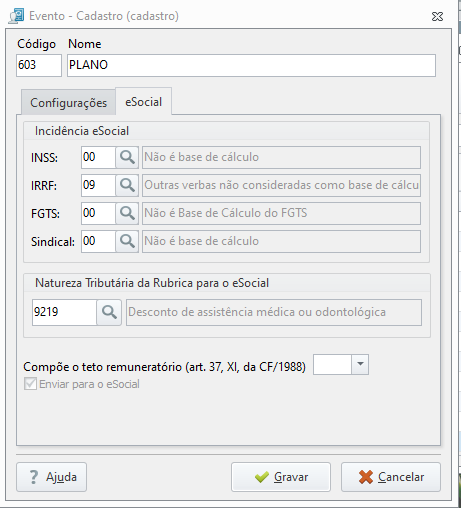This screenshot has width=461, height=508.
Task: Open the Sindical incidence search lookup
Action: coord(127,241)
